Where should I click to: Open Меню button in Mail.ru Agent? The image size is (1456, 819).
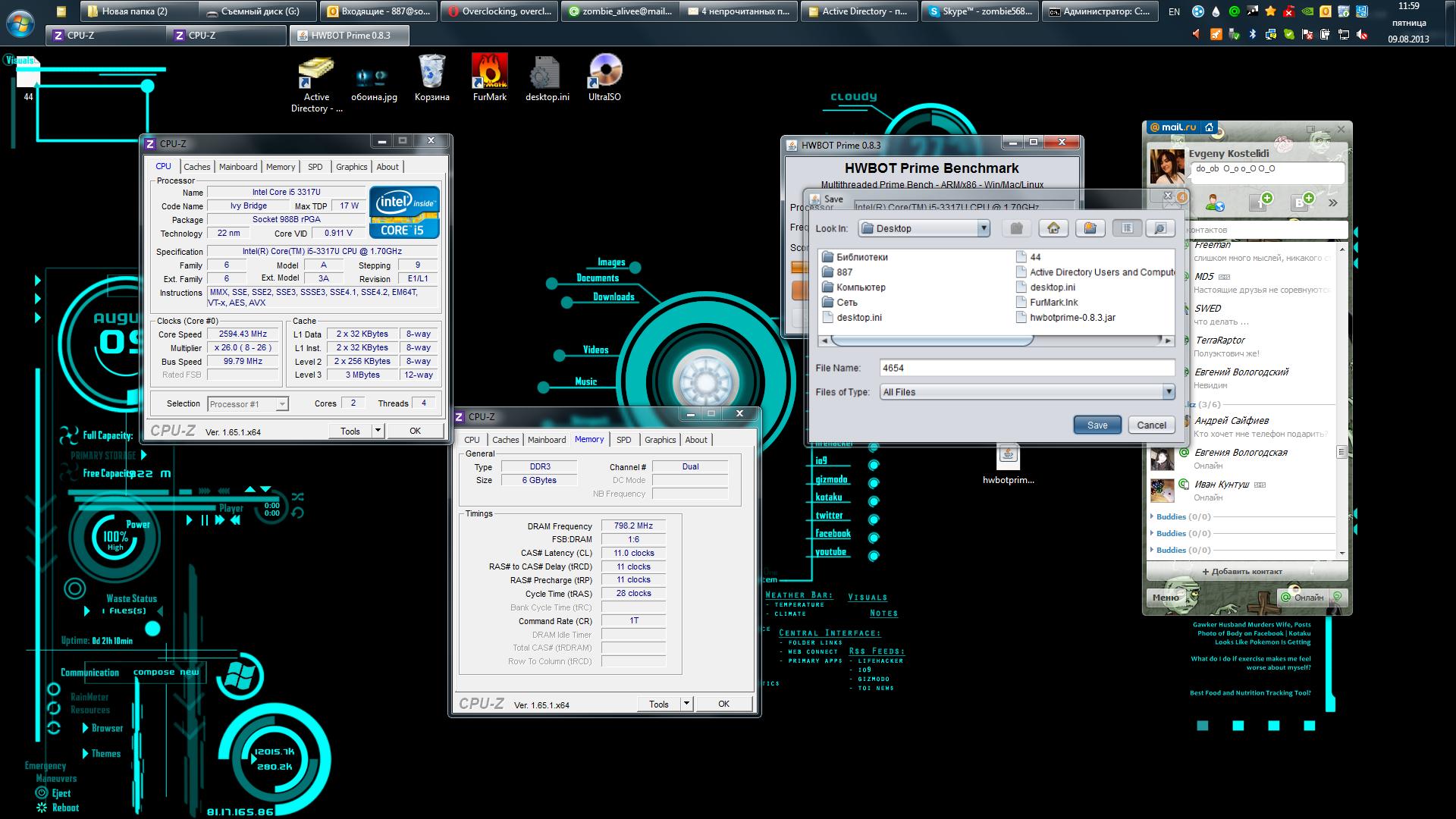[x=1166, y=597]
